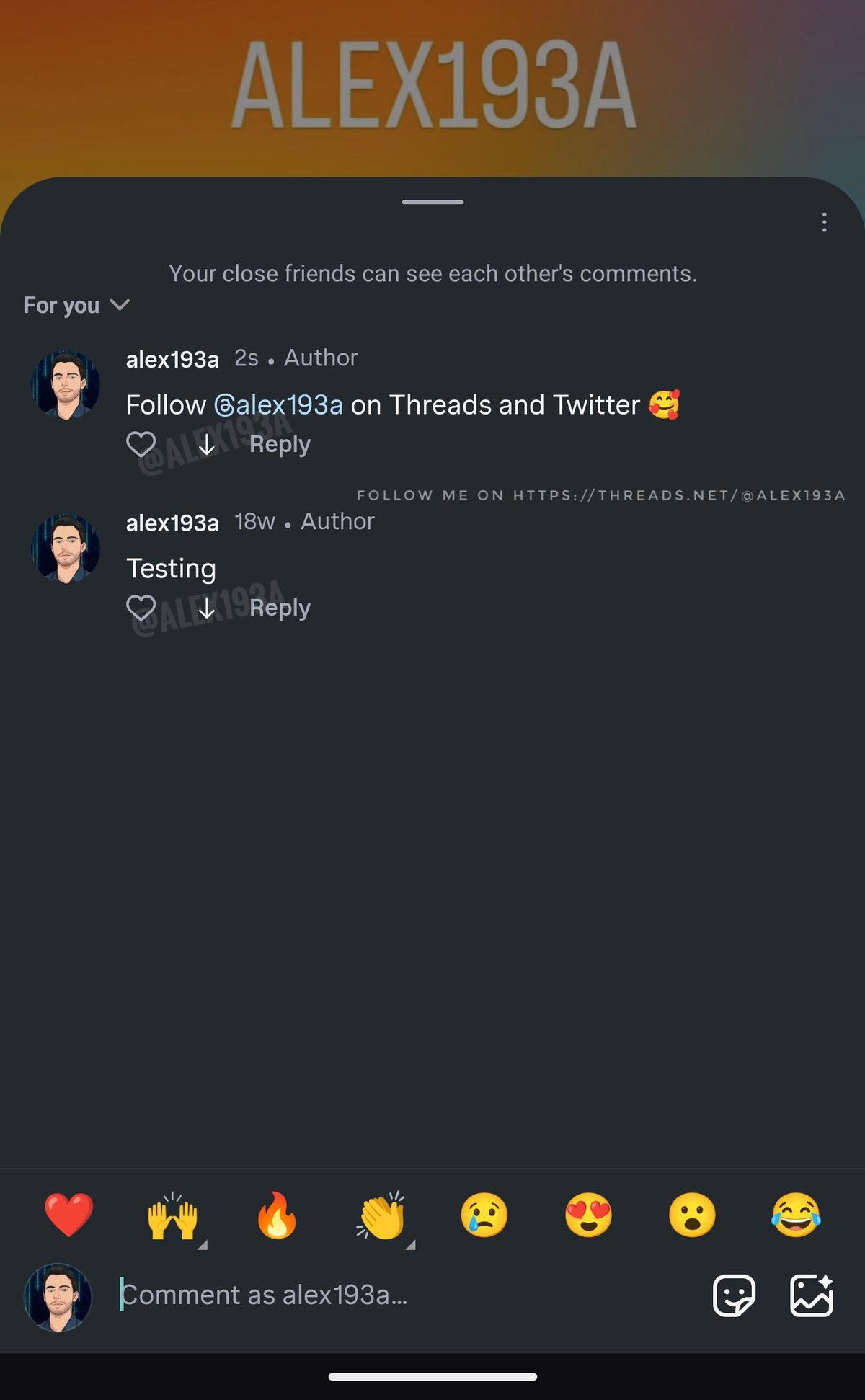The width and height of the screenshot is (865, 1400).
Task: Send the surprised face emoji reaction
Action: tap(692, 1215)
